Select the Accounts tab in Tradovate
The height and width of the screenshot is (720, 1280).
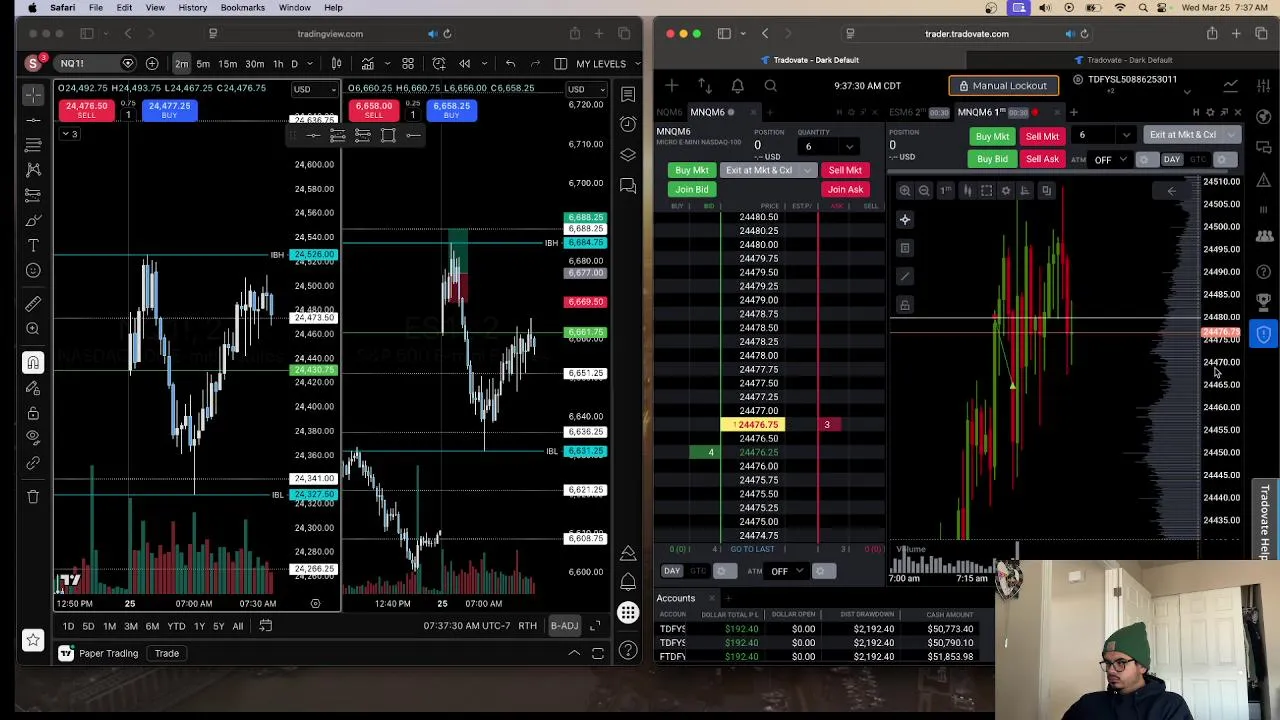coord(676,598)
